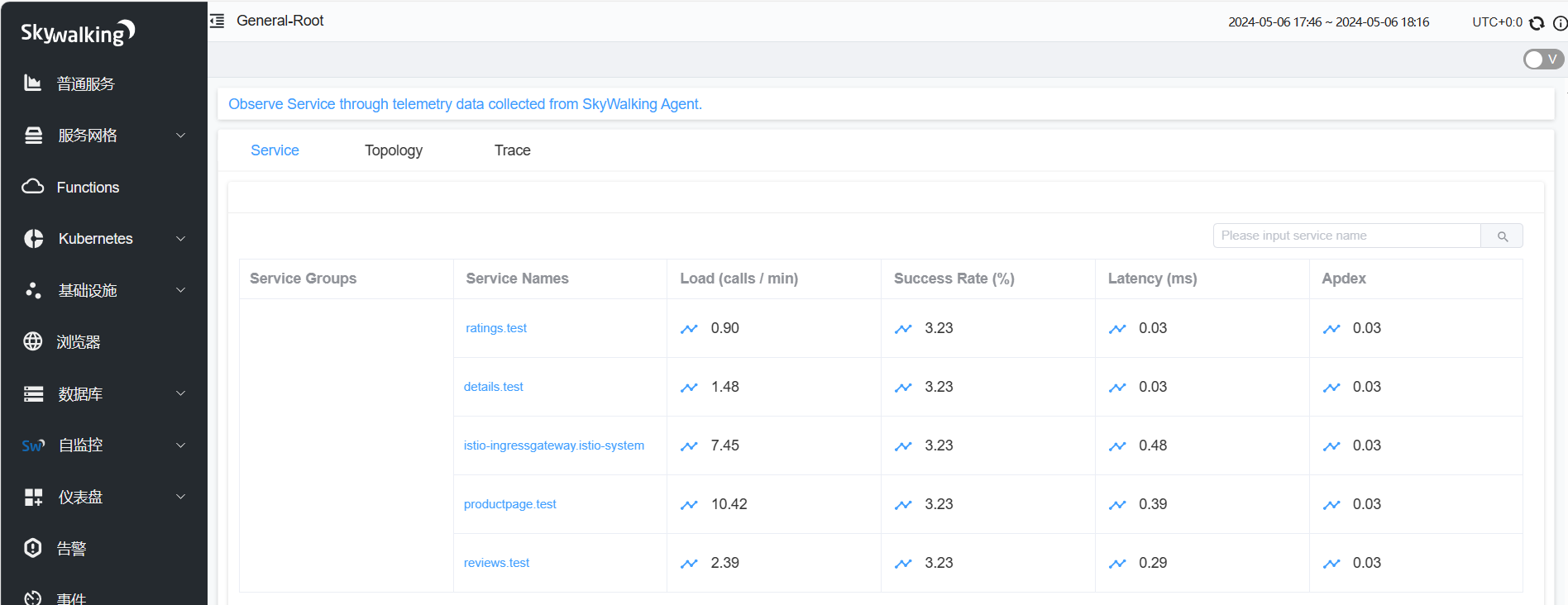The height and width of the screenshot is (605, 1568).
Task: Expand the 仪表盘 submenu chevron
Action: click(x=181, y=497)
